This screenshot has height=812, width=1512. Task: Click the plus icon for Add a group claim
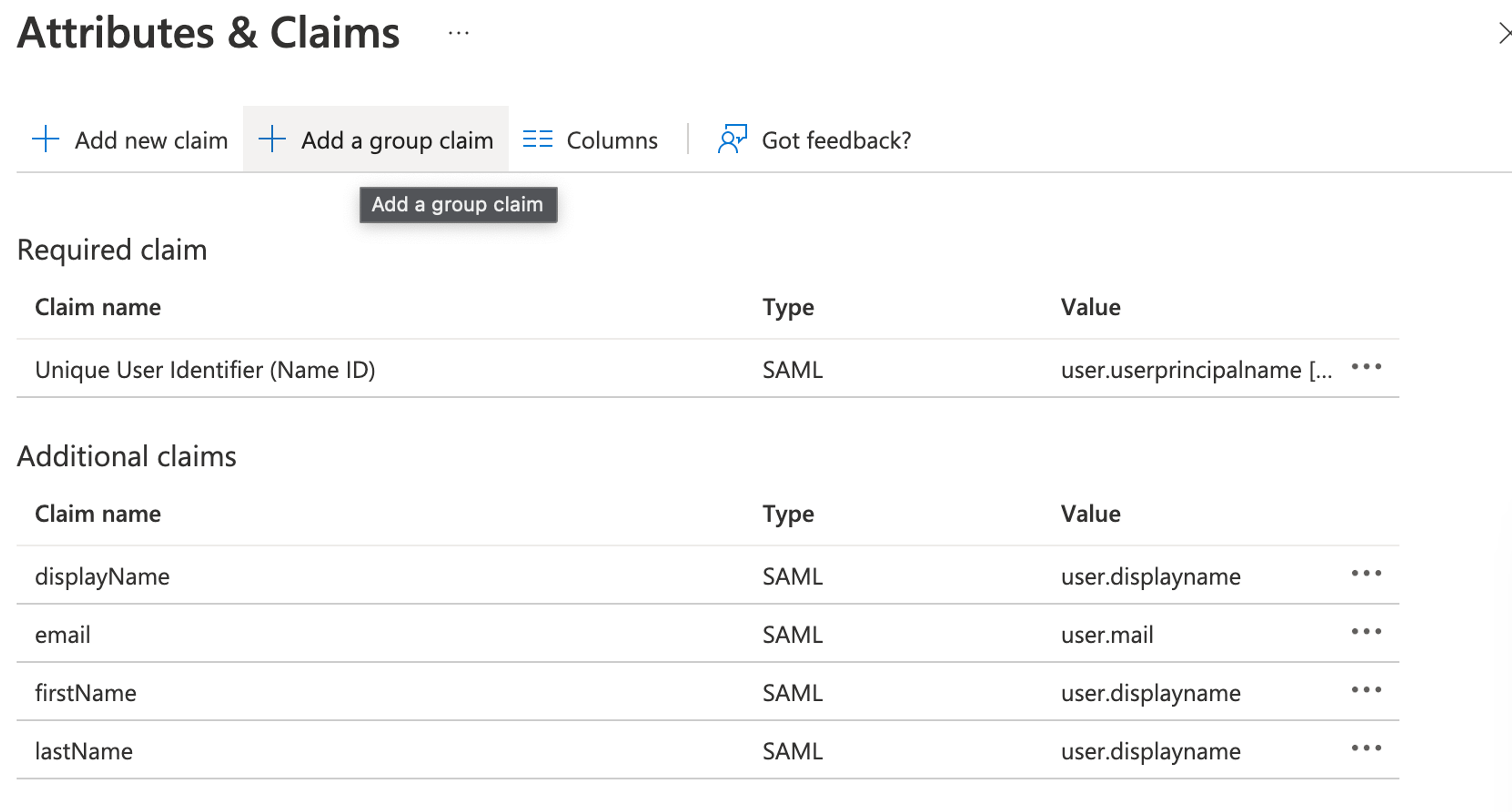272,139
